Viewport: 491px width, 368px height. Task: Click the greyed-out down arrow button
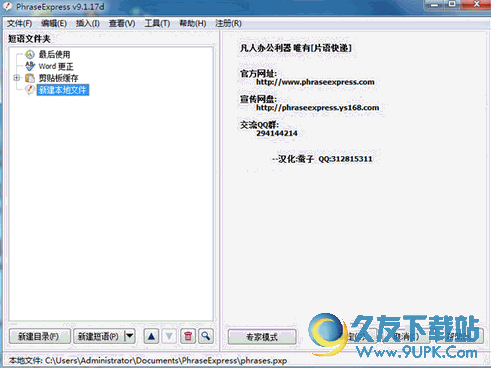(x=169, y=336)
